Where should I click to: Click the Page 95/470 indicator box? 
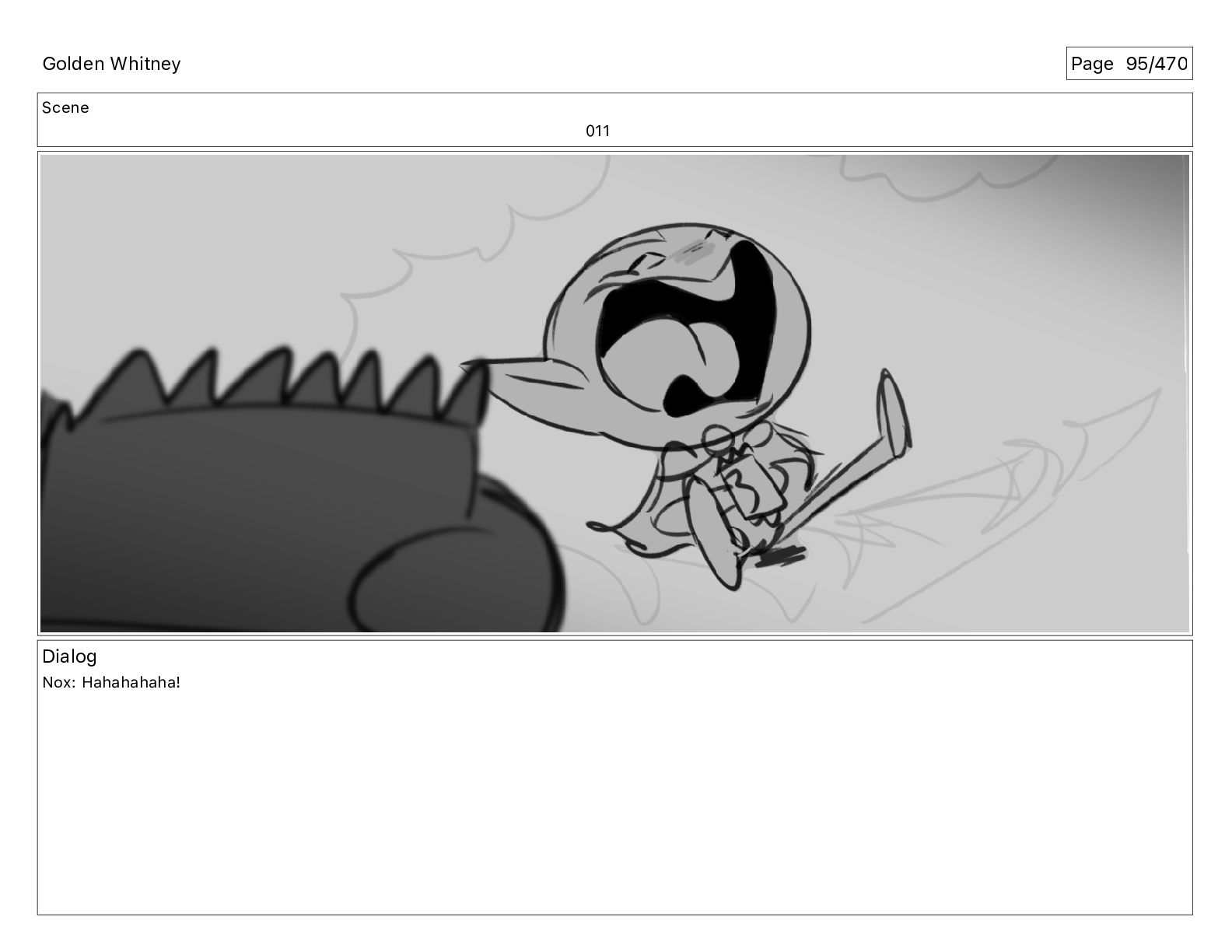[x=1129, y=64]
